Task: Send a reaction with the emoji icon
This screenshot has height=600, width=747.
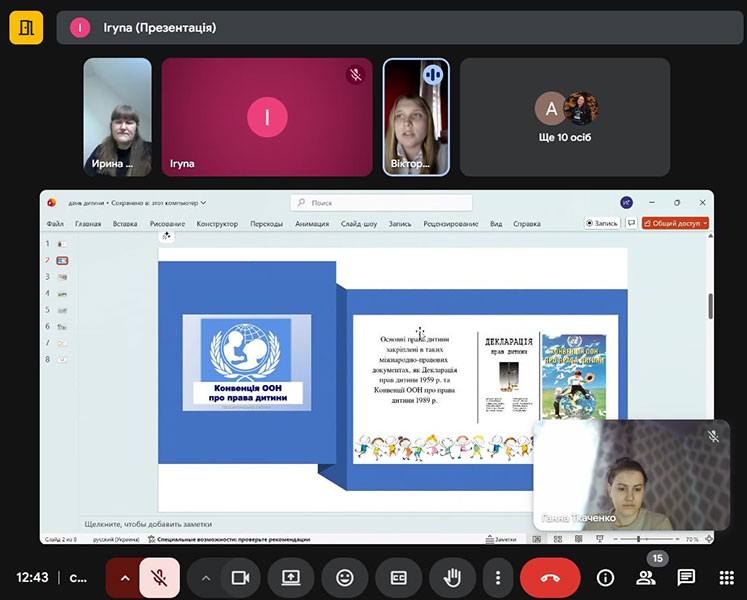Action: 345,577
